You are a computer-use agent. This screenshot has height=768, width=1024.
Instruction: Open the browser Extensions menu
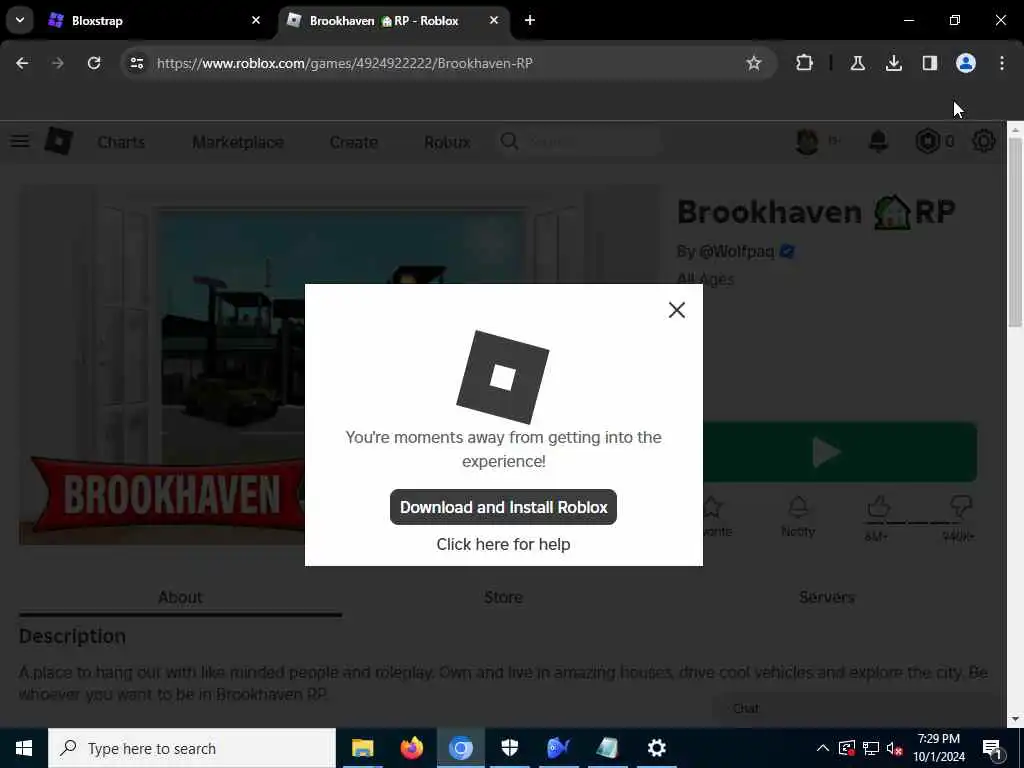point(805,63)
